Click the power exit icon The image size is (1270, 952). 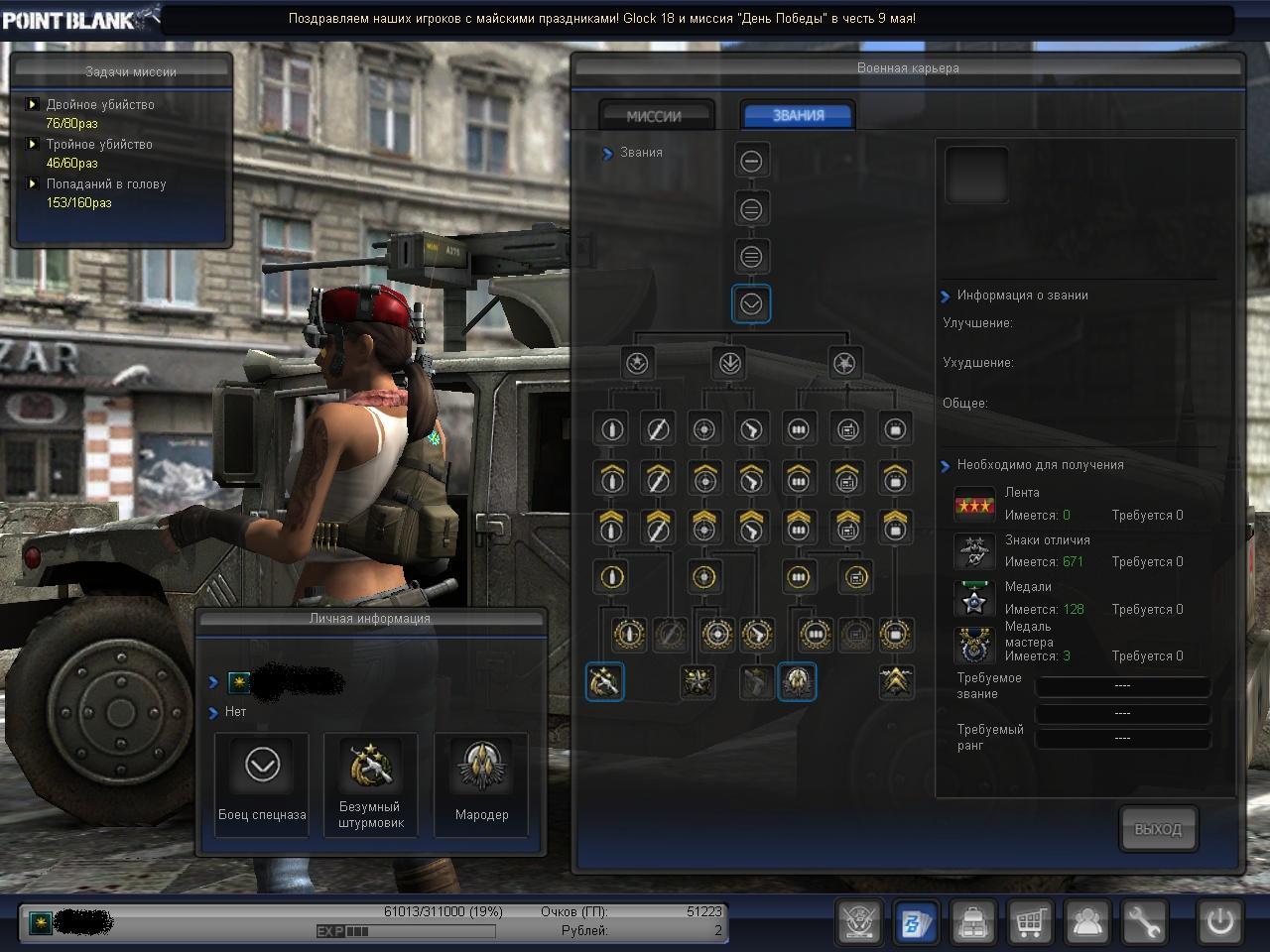click(x=1219, y=921)
